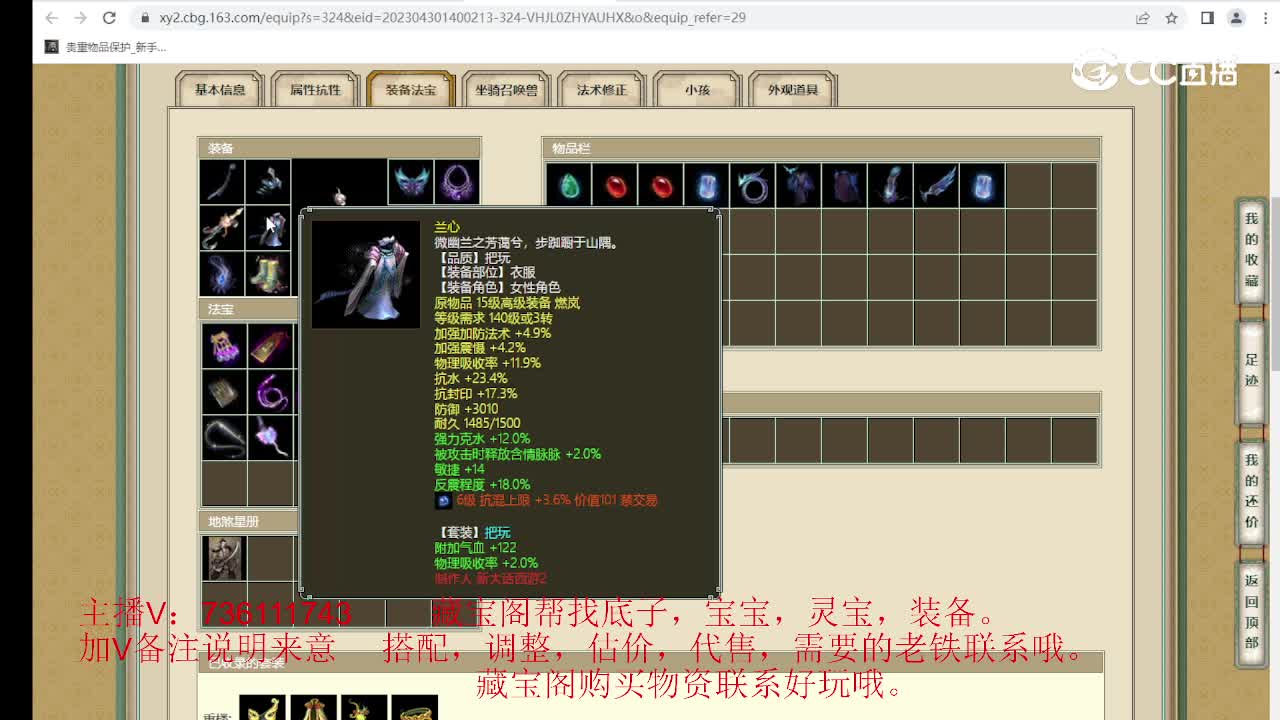Viewport: 1280px width, 720px height.
Task: Select the grey bamboo scroll treasure icon
Action: (x=224, y=392)
